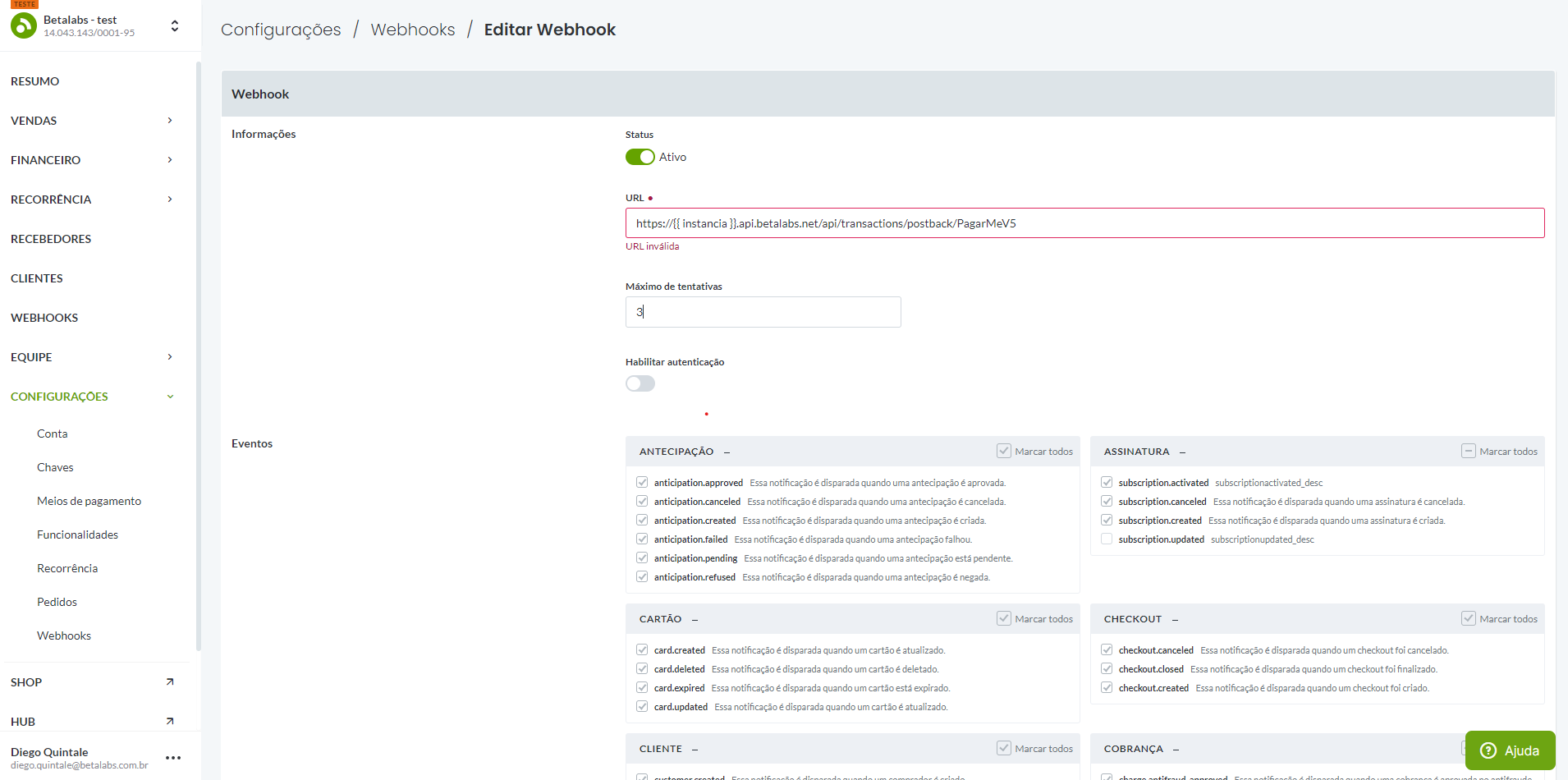The height and width of the screenshot is (780, 1568).
Task: Open the SHOP external link arrow
Action: pyautogui.click(x=170, y=681)
